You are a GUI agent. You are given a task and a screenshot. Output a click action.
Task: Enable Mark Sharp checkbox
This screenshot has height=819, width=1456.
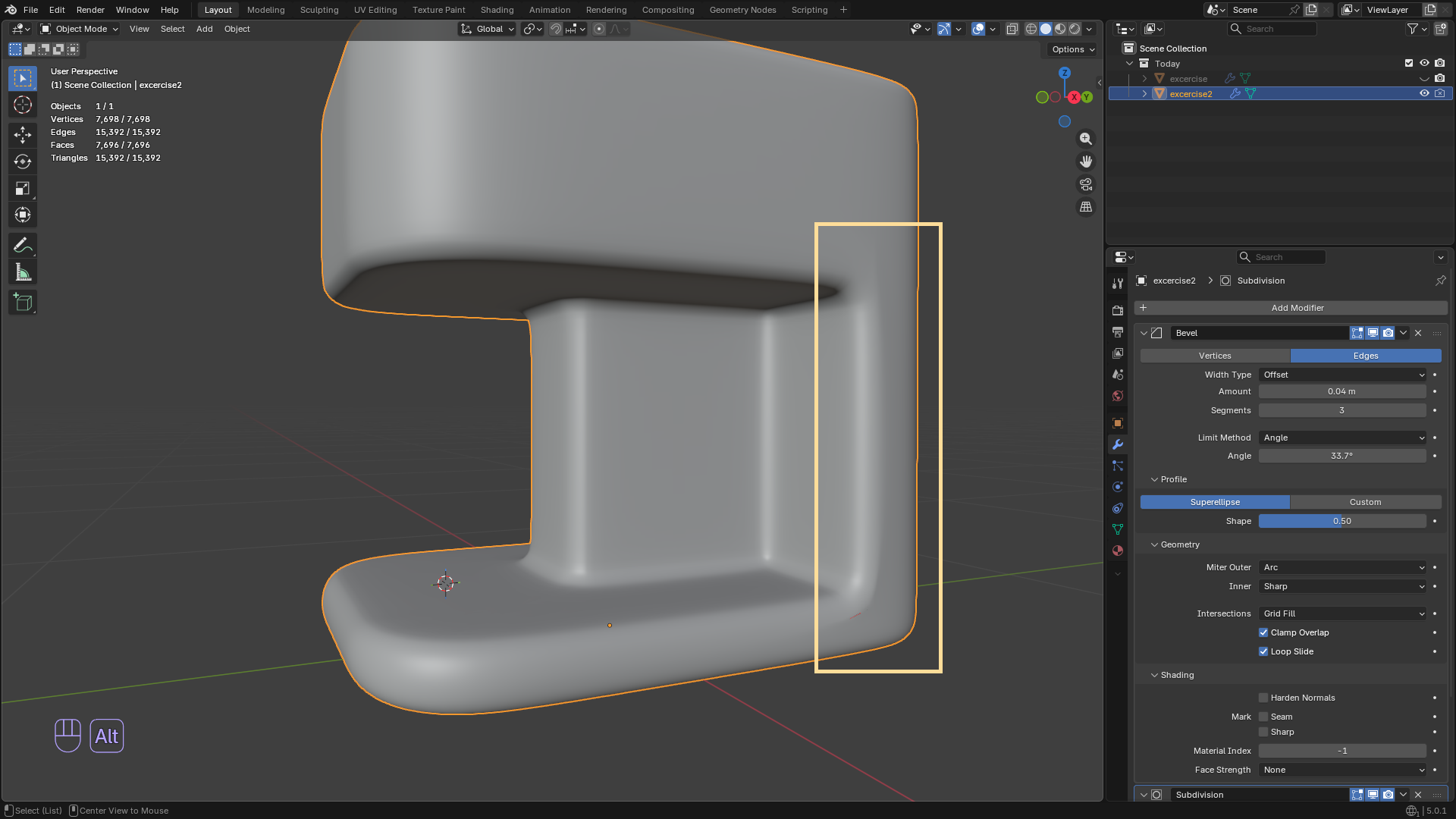(x=1263, y=732)
